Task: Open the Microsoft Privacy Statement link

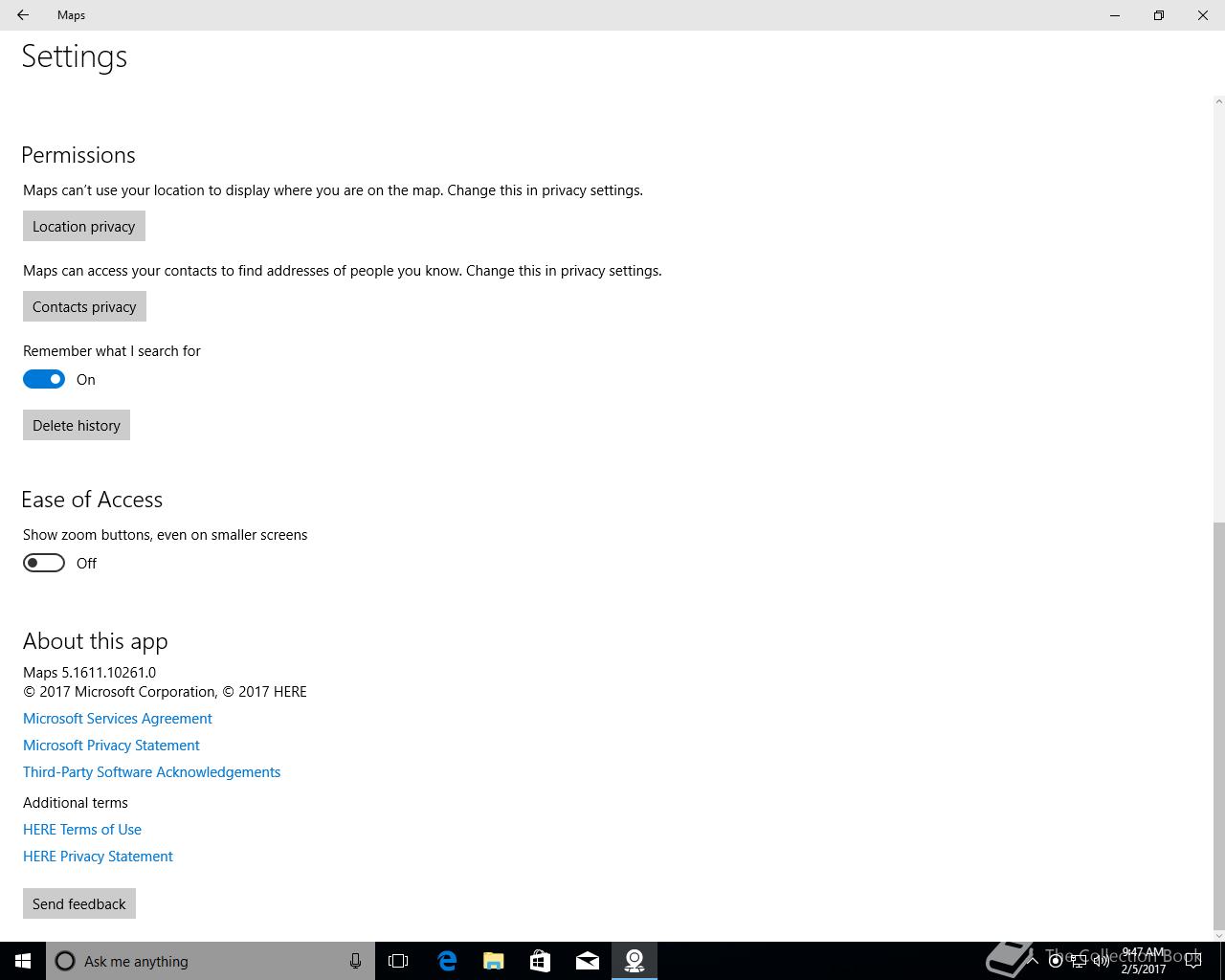Action: (111, 746)
